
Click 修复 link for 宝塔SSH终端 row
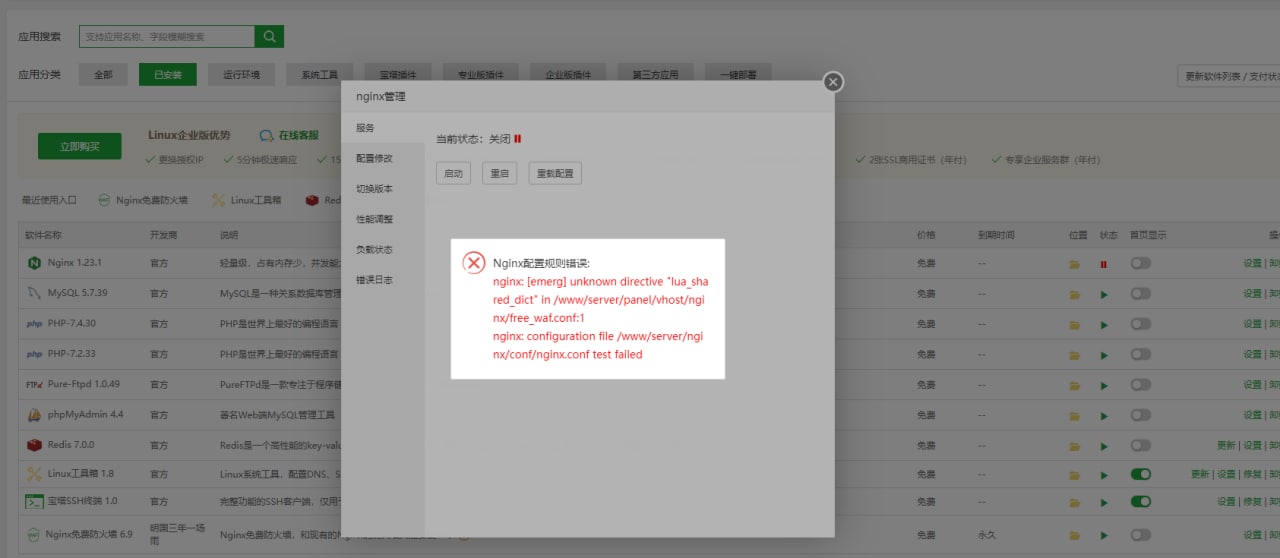point(1252,501)
